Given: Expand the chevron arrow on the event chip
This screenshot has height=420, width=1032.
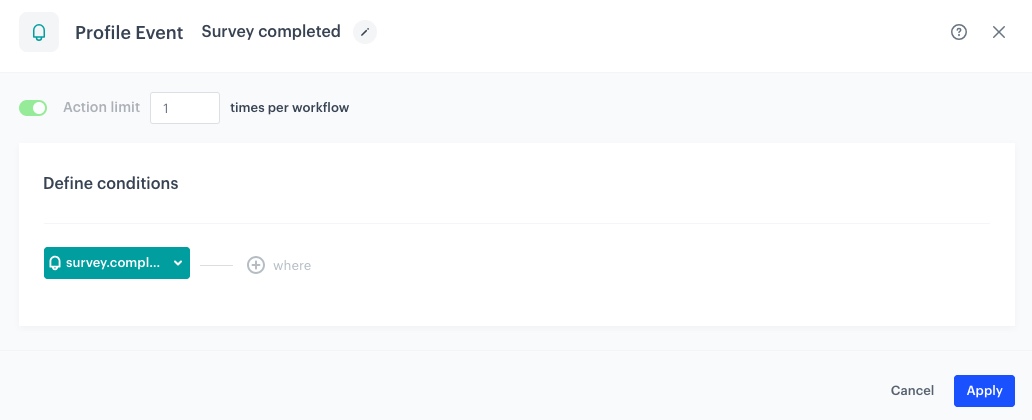Looking at the screenshot, I should tap(178, 263).
